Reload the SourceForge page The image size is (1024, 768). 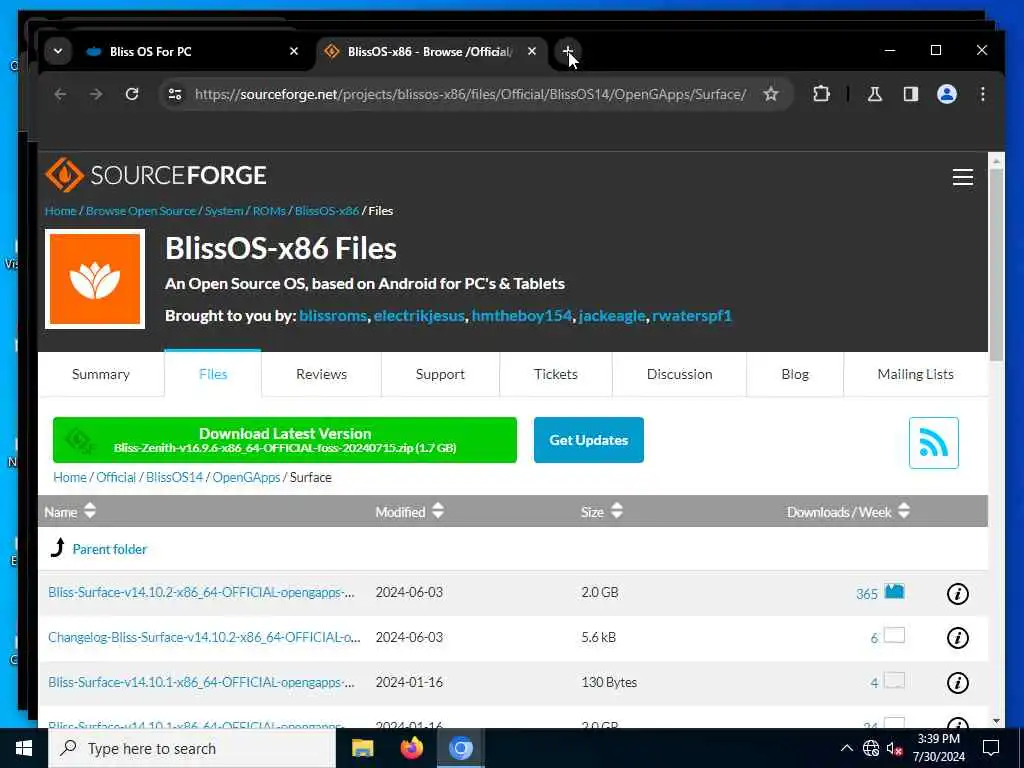(x=132, y=94)
